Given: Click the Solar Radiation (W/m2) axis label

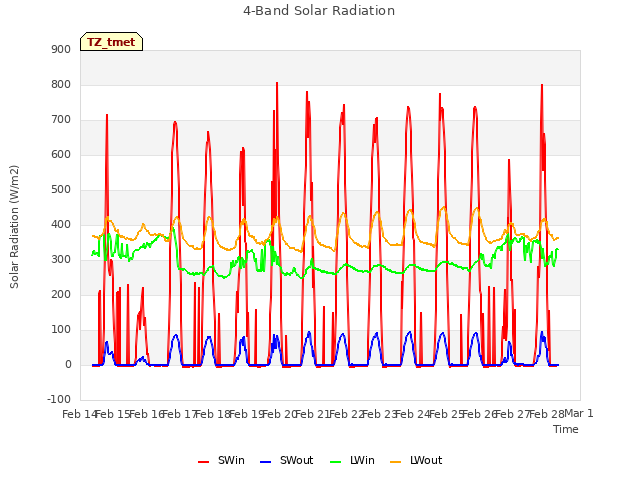Looking at the screenshot, I should coord(14,227).
